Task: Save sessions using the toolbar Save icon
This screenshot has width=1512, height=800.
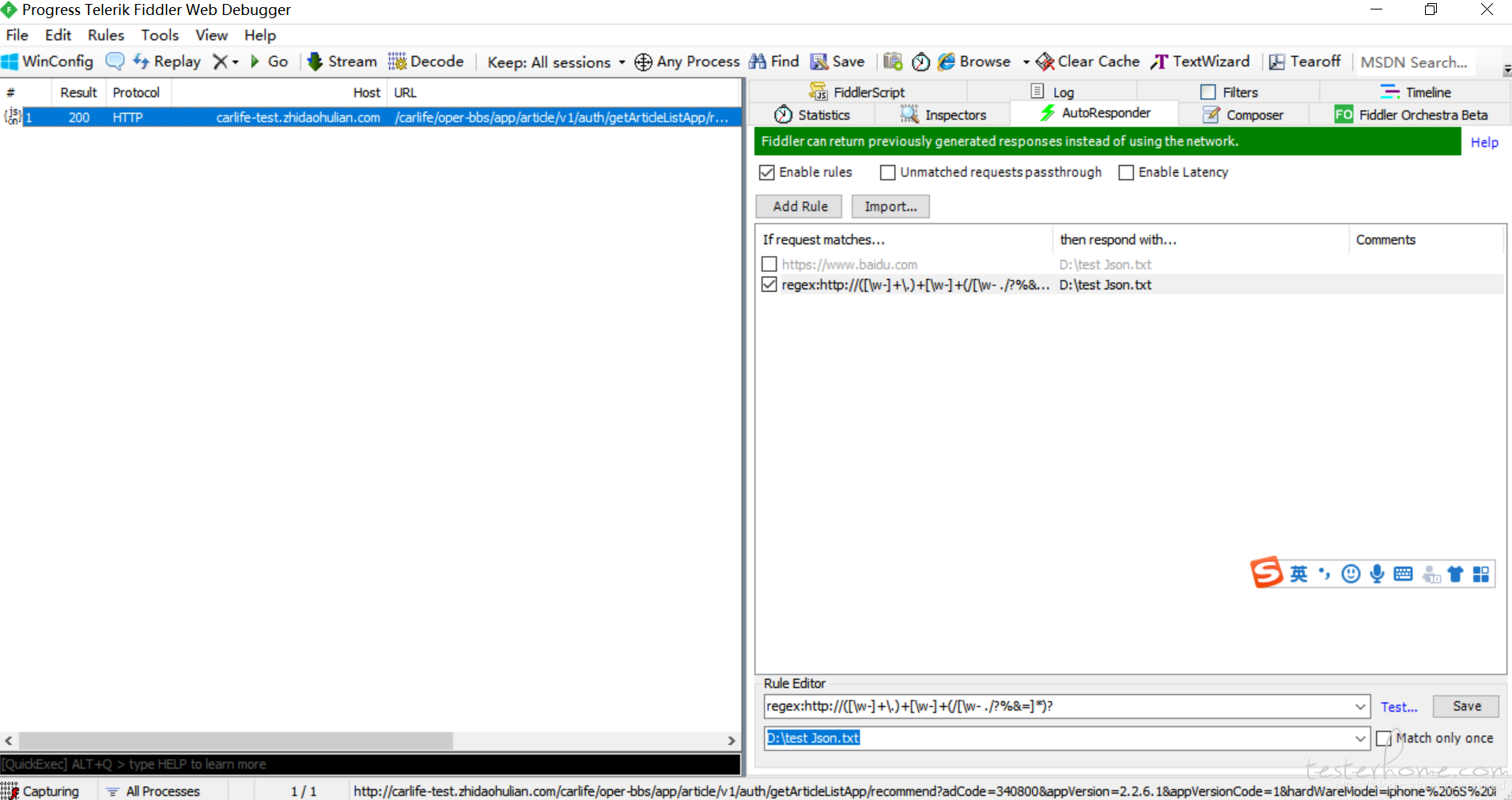Action: 837,62
